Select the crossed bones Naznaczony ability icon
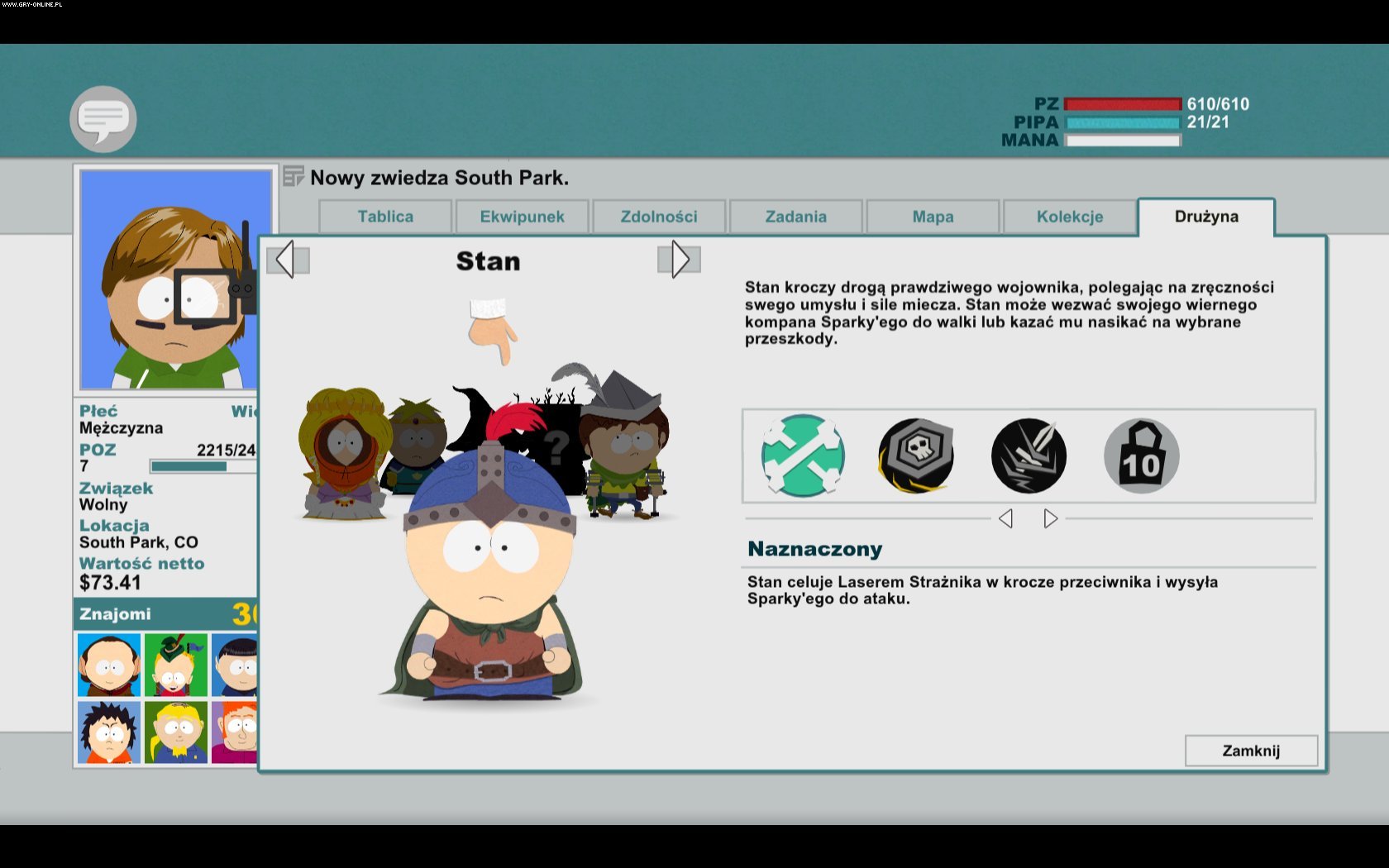The width and height of the screenshot is (1389, 868). point(802,455)
